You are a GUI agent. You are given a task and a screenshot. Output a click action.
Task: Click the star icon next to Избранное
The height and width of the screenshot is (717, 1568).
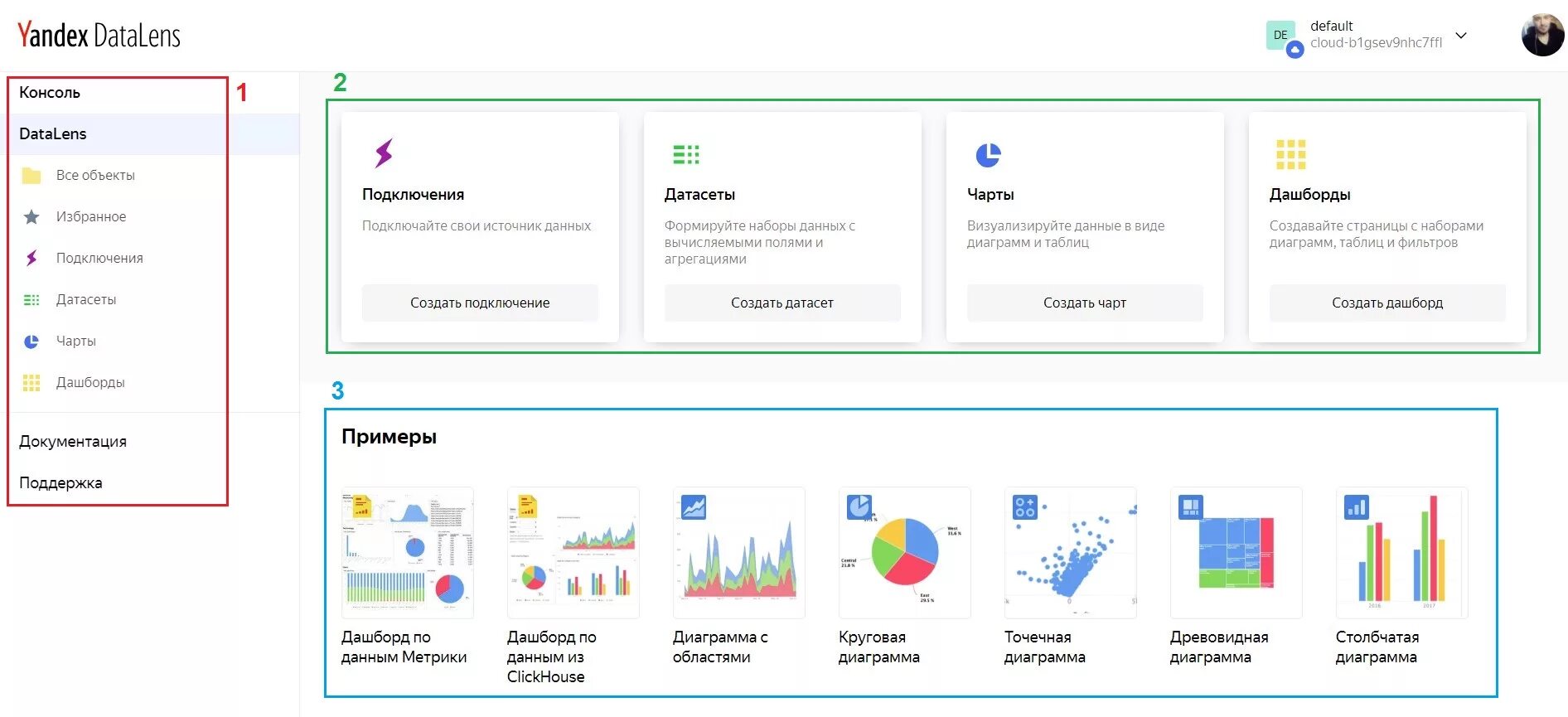pos(31,216)
